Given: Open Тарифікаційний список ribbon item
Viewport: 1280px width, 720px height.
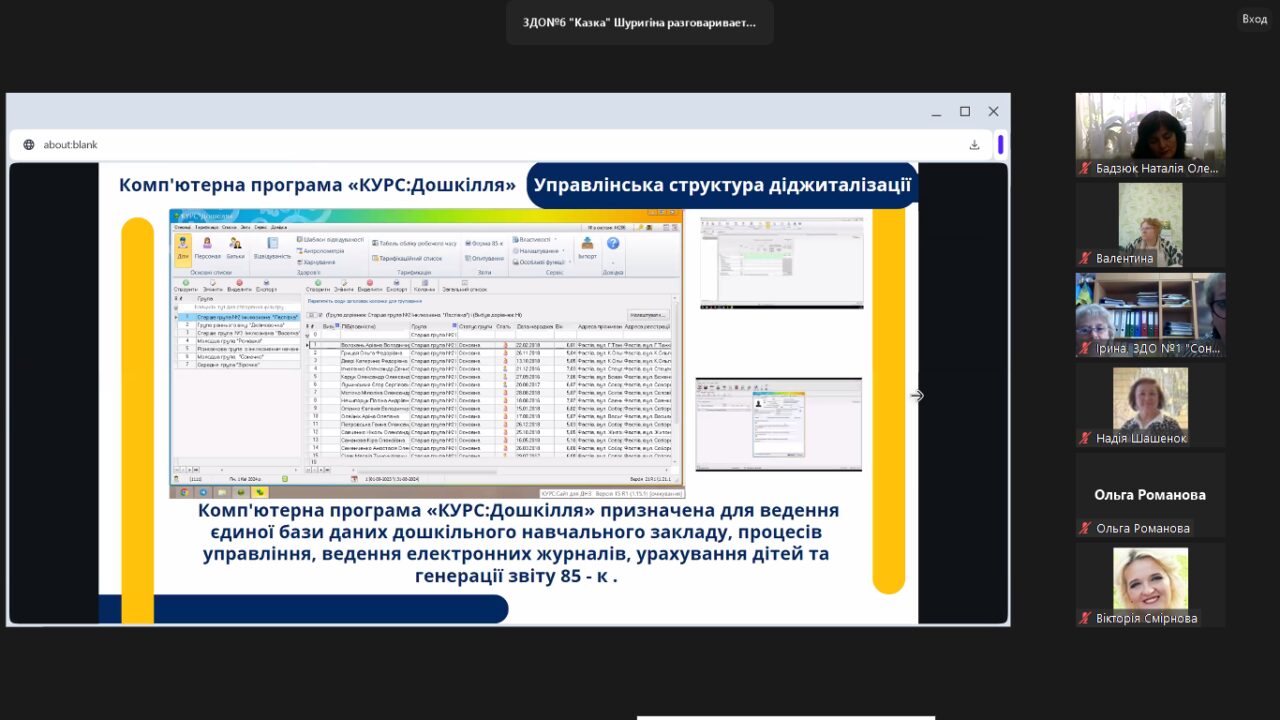Looking at the screenshot, I should point(408,258).
